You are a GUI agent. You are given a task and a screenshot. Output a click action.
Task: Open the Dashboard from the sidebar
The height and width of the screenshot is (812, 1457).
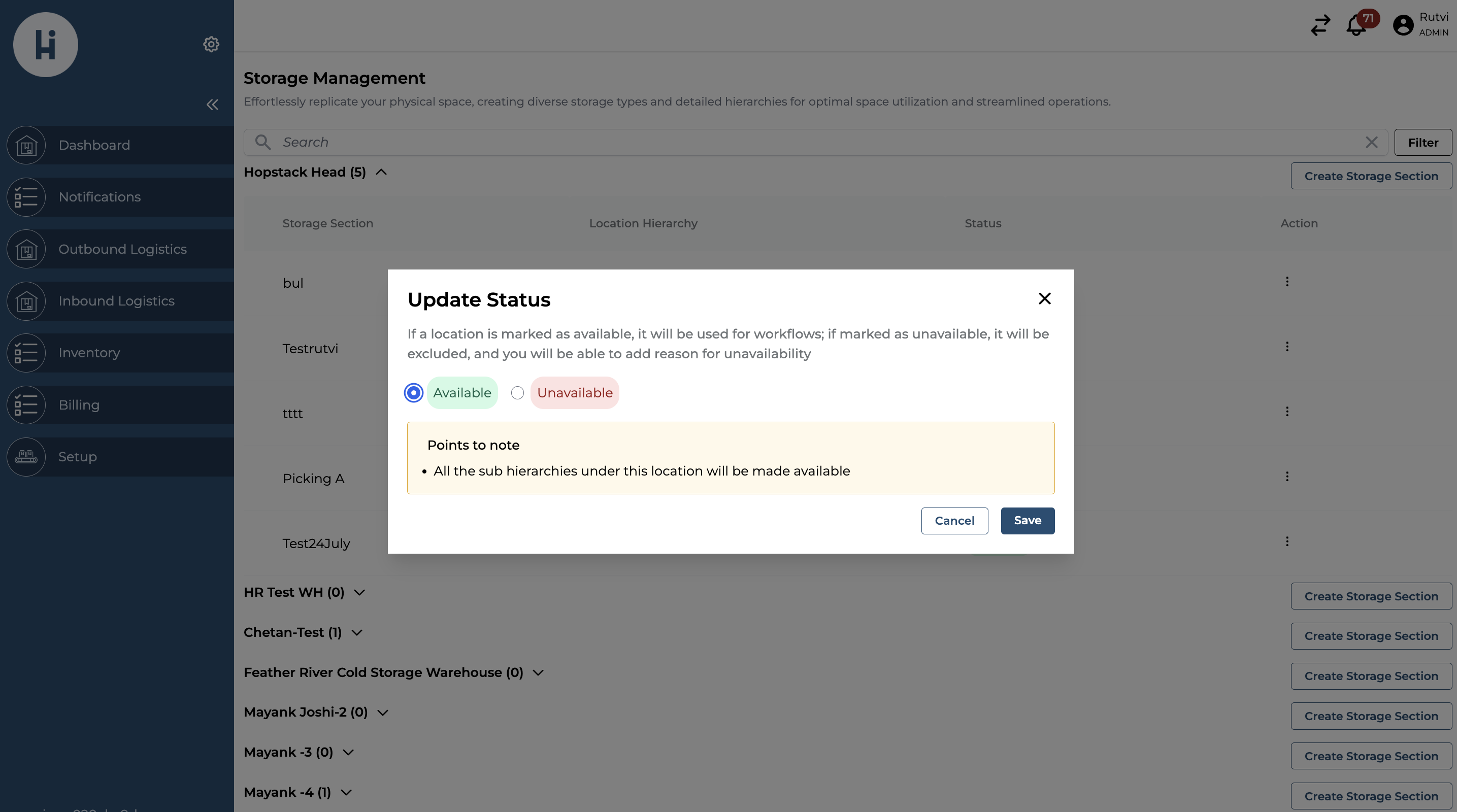[x=94, y=145]
